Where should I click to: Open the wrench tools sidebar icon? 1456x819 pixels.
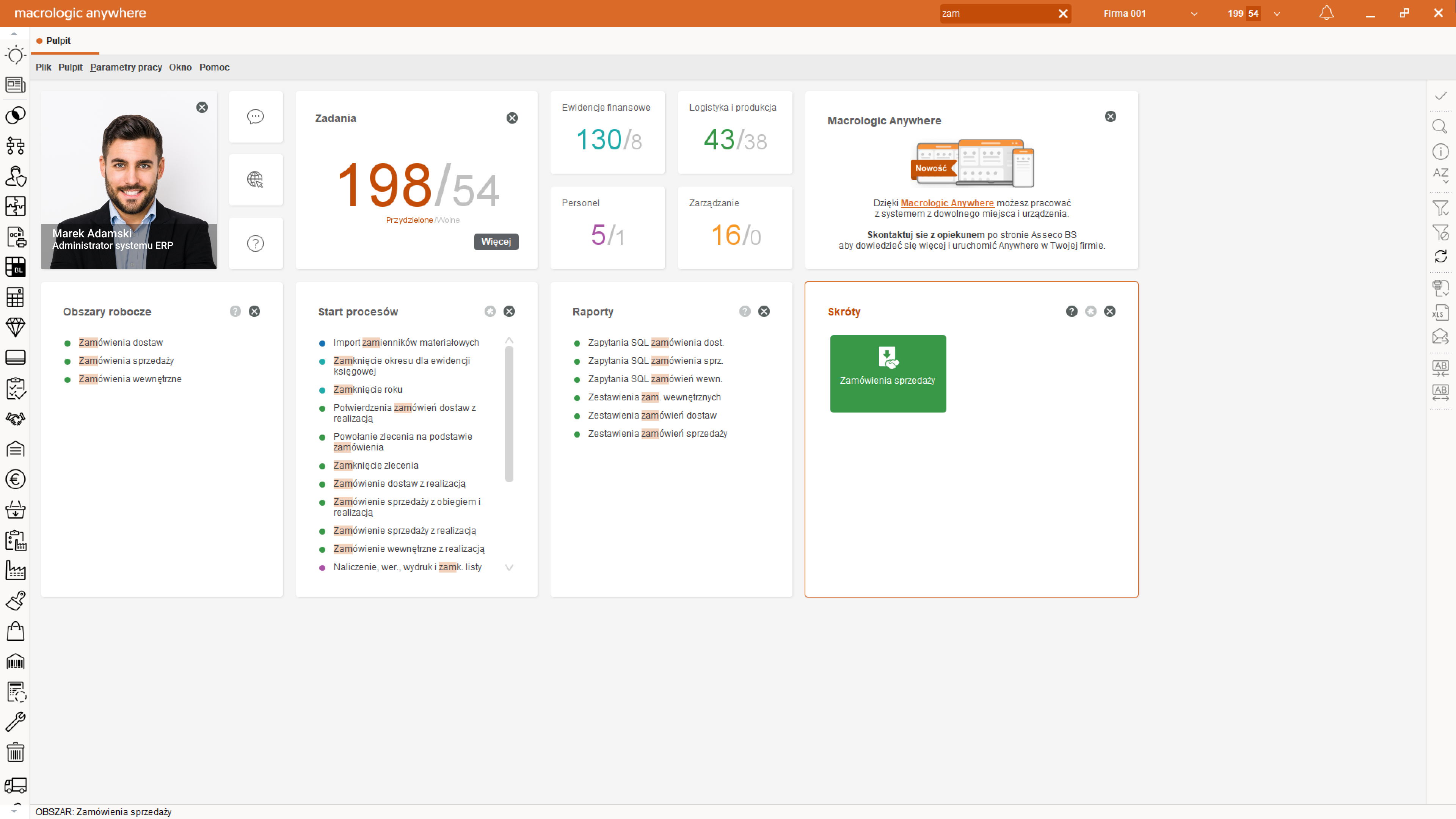click(x=15, y=722)
